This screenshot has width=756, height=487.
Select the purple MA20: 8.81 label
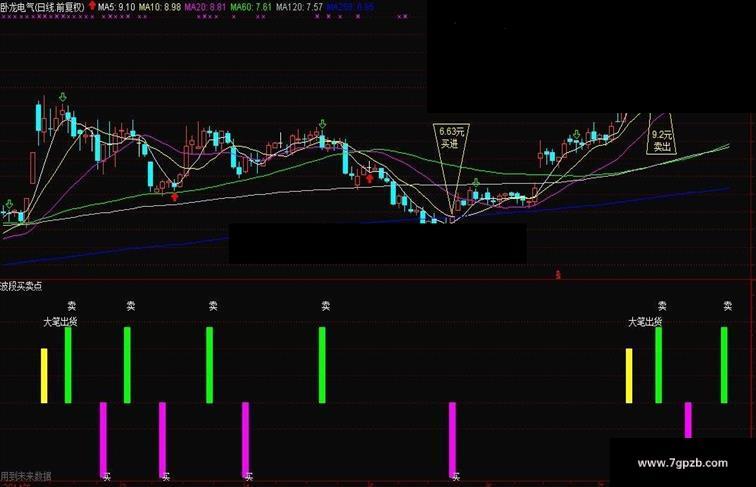point(205,7)
